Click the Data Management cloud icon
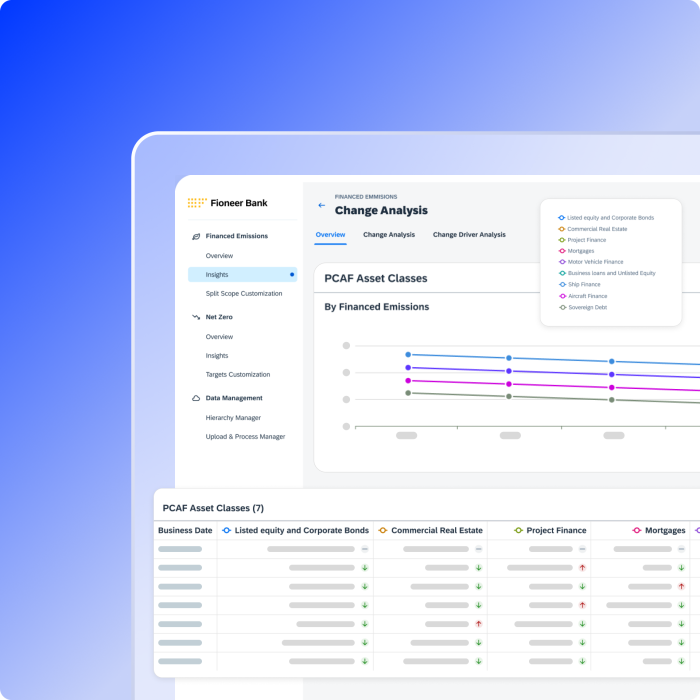 pos(196,398)
